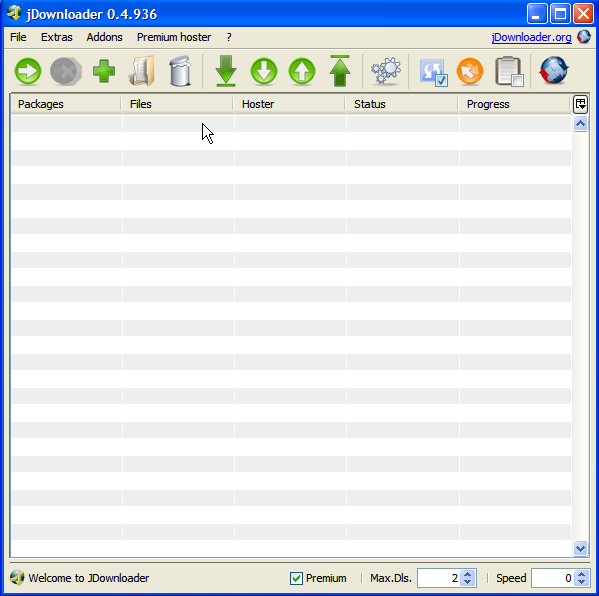
Task: Move selection down with the circled down-arrow icon
Action: 264,71
